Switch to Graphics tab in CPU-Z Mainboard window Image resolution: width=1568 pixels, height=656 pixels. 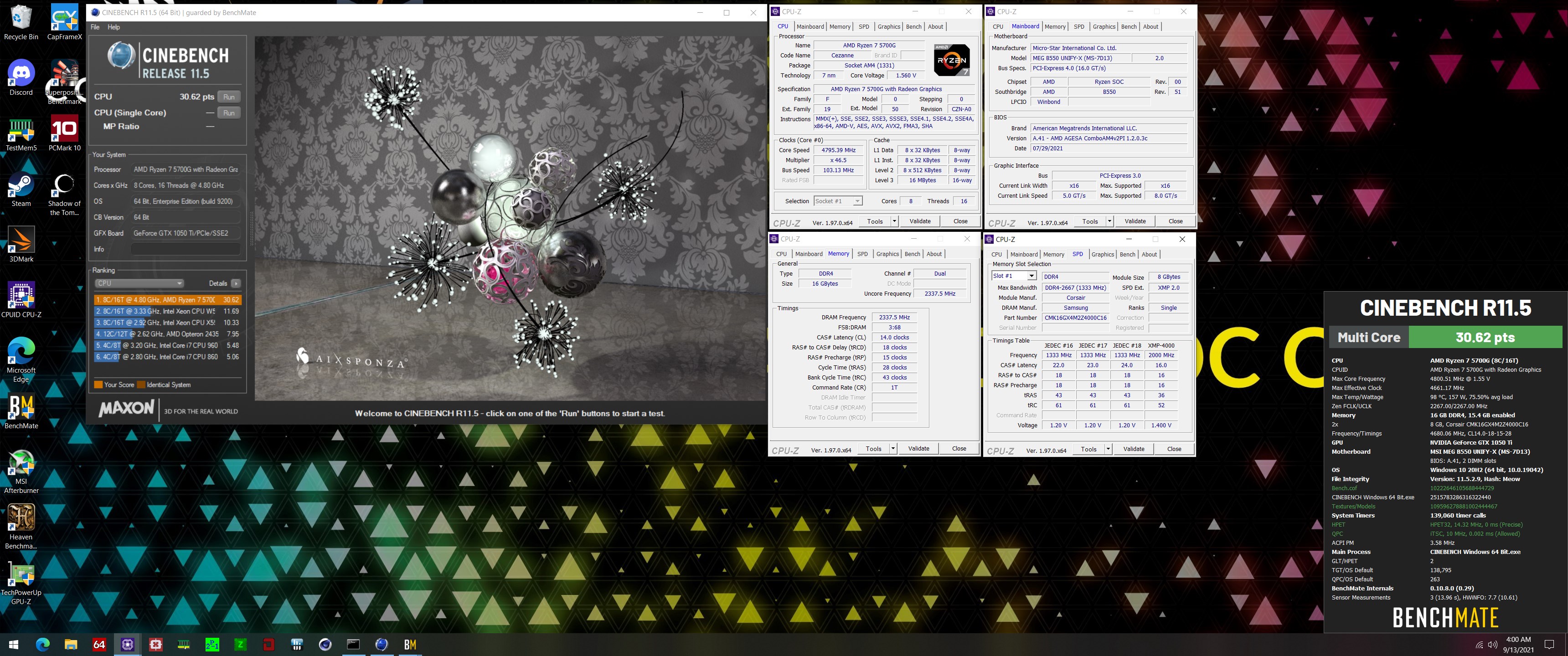pos(1104,27)
